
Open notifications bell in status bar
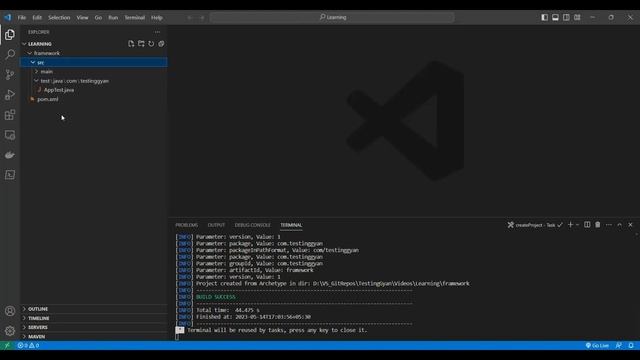point(631,345)
